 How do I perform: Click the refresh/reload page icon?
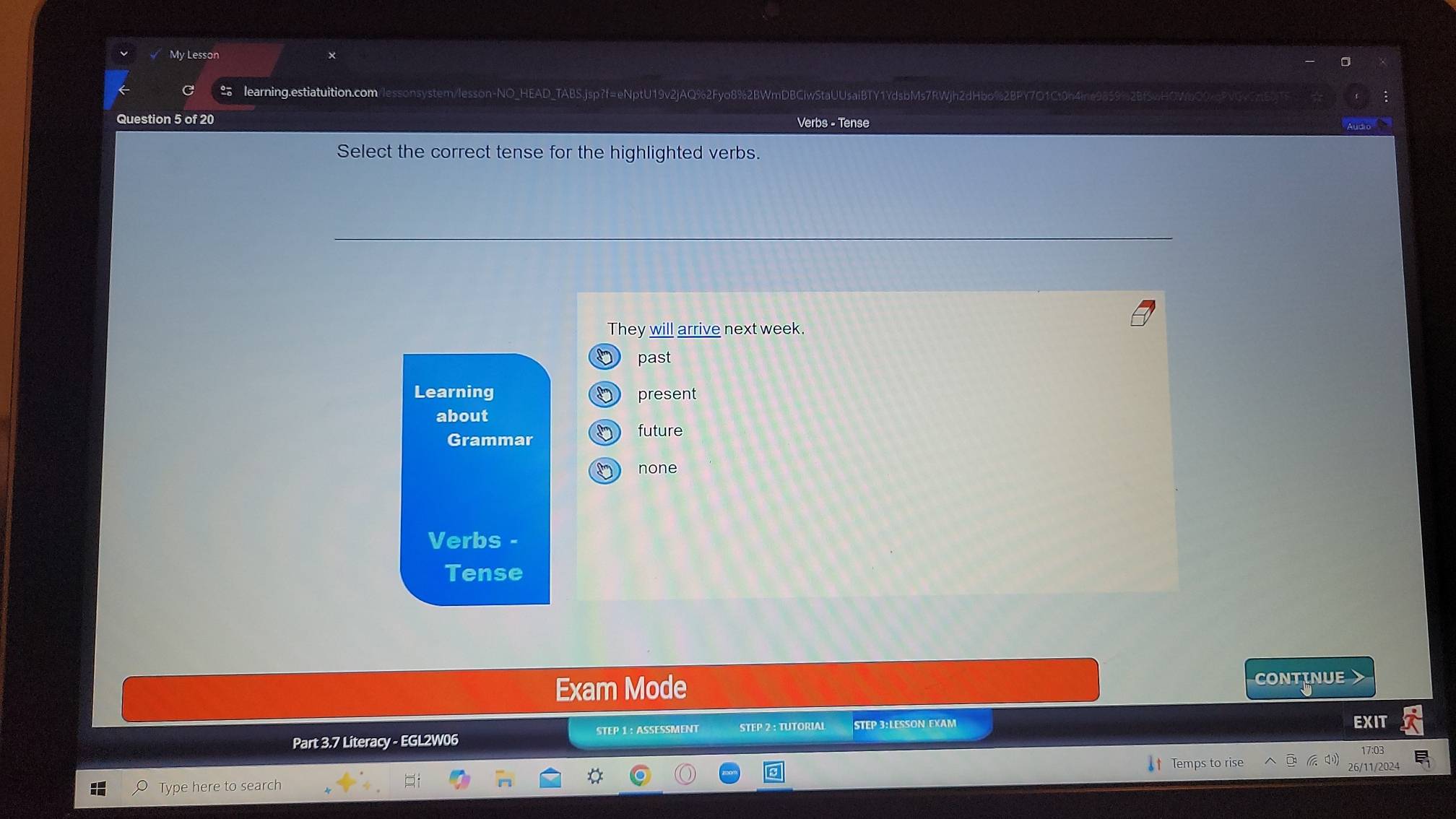(x=189, y=91)
